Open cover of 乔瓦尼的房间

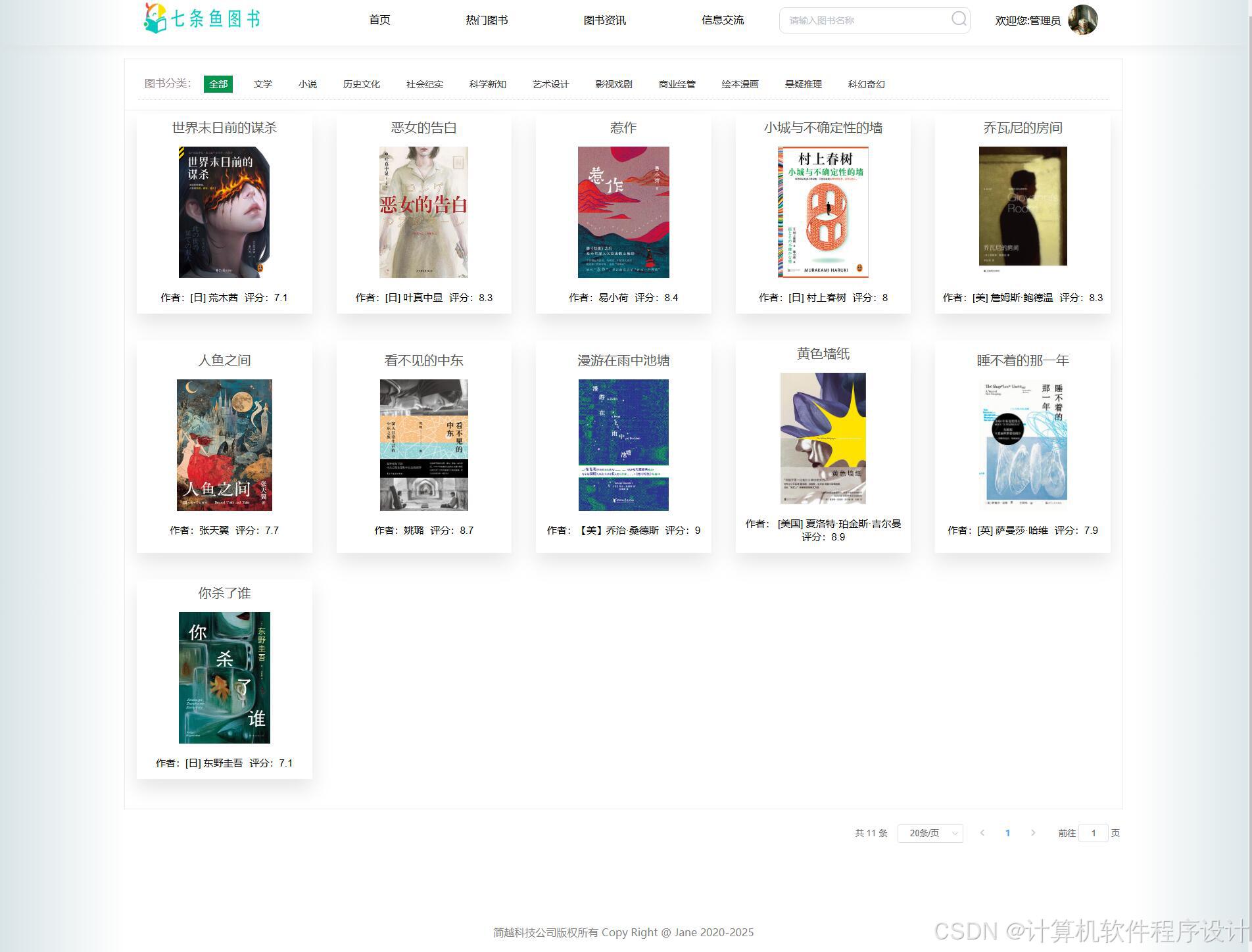pyautogui.click(x=1023, y=212)
